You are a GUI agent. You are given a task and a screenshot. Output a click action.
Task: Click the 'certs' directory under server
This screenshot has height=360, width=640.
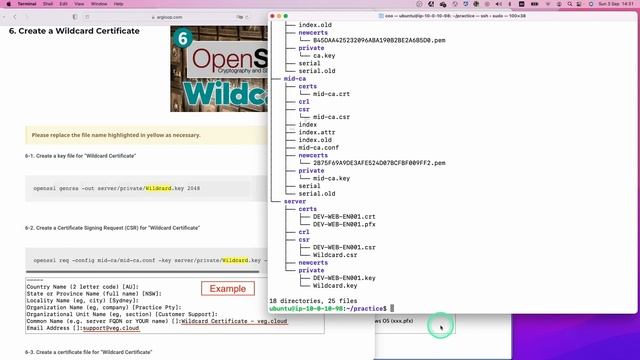pos(307,209)
